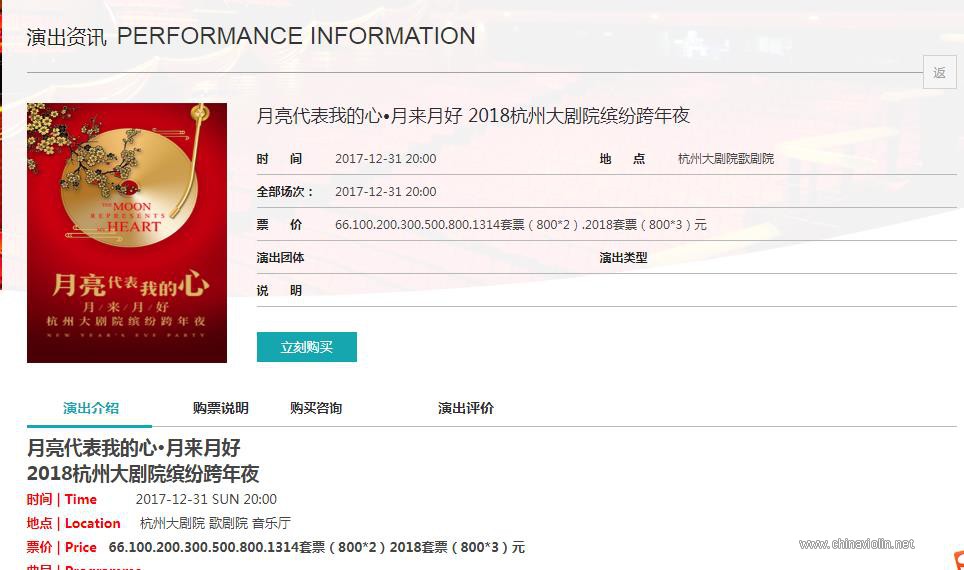Click the 全部场次 session date value
Screen dimensions: 964x570
point(385,192)
